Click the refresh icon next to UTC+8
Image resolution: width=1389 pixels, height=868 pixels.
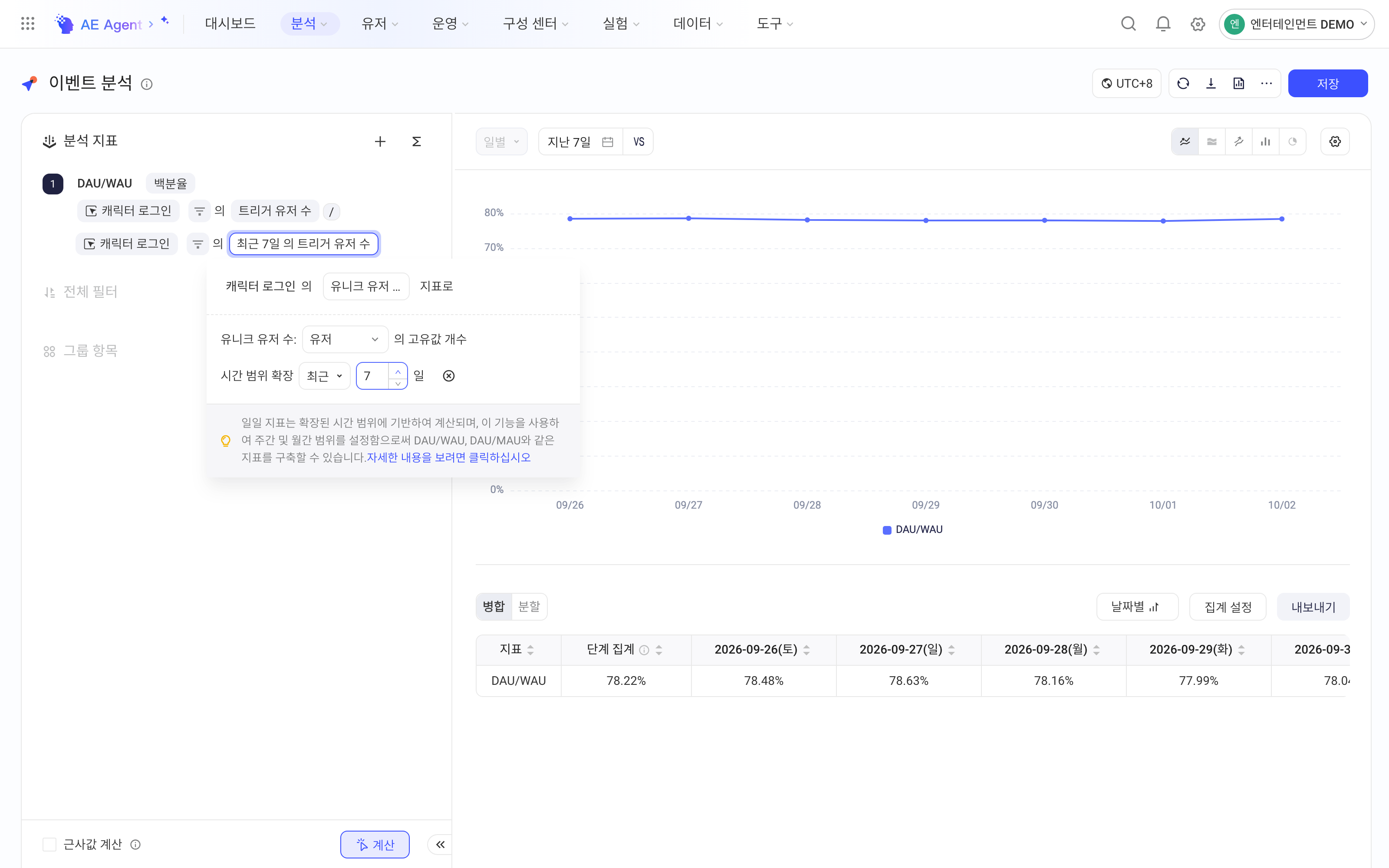pyautogui.click(x=1183, y=84)
